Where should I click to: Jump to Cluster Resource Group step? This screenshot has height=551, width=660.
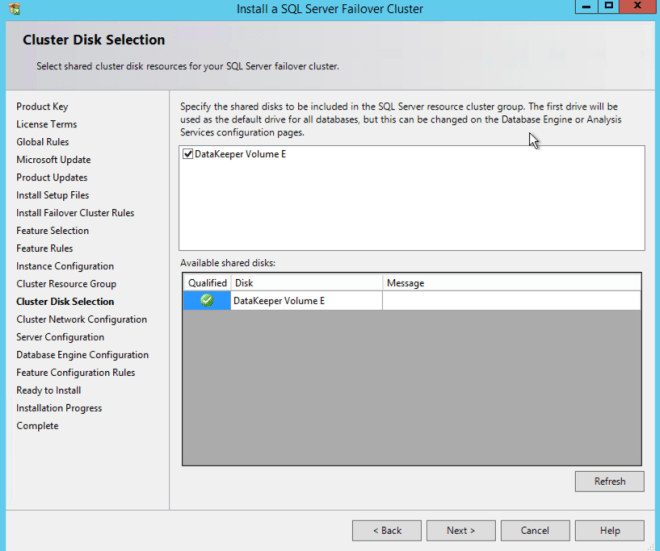point(66,284)
